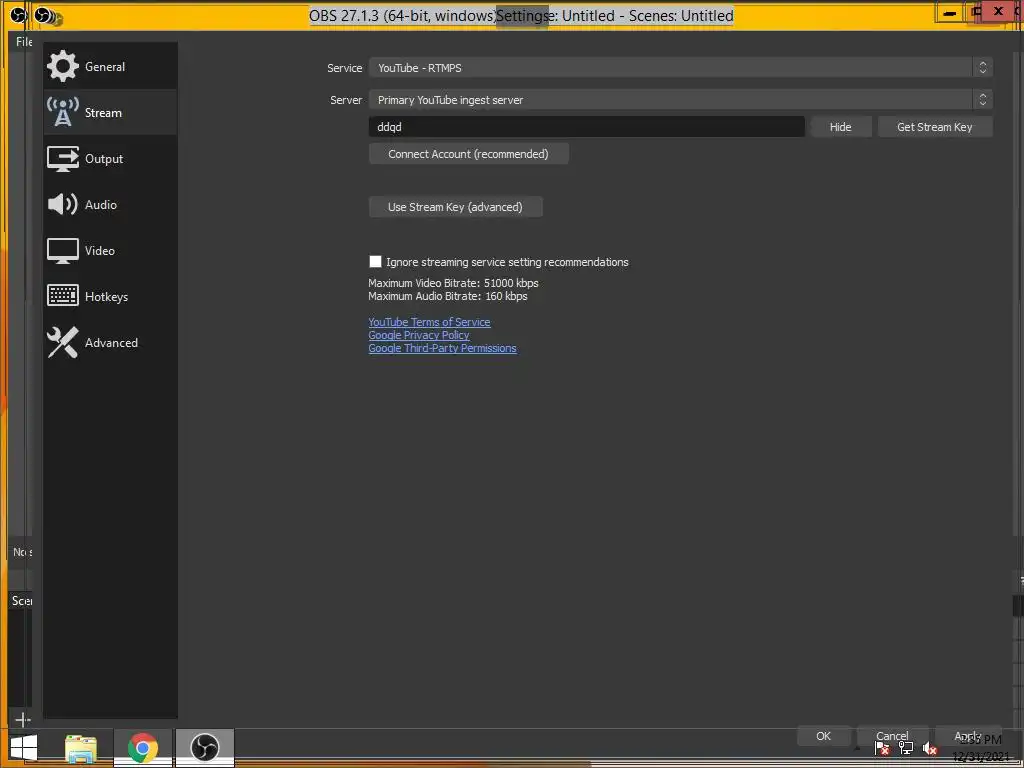
Task: Switch to the Advanced settings tab
Action: pos(110,343)
